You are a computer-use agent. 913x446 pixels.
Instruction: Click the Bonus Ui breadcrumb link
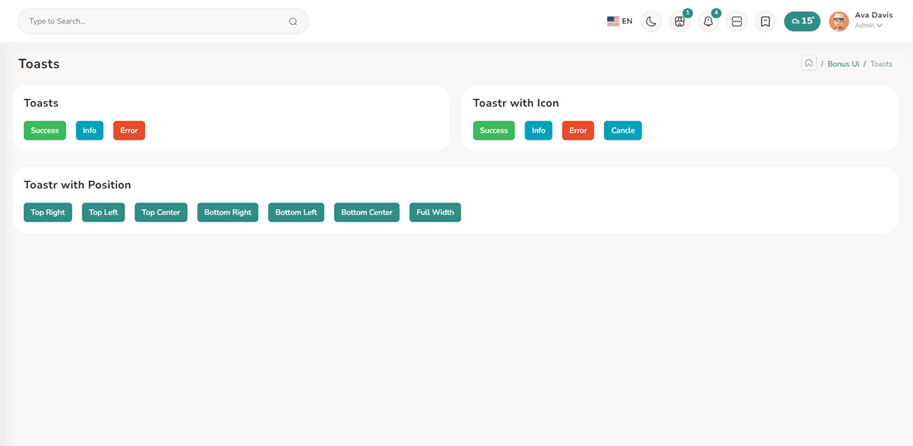pos(843,64)
